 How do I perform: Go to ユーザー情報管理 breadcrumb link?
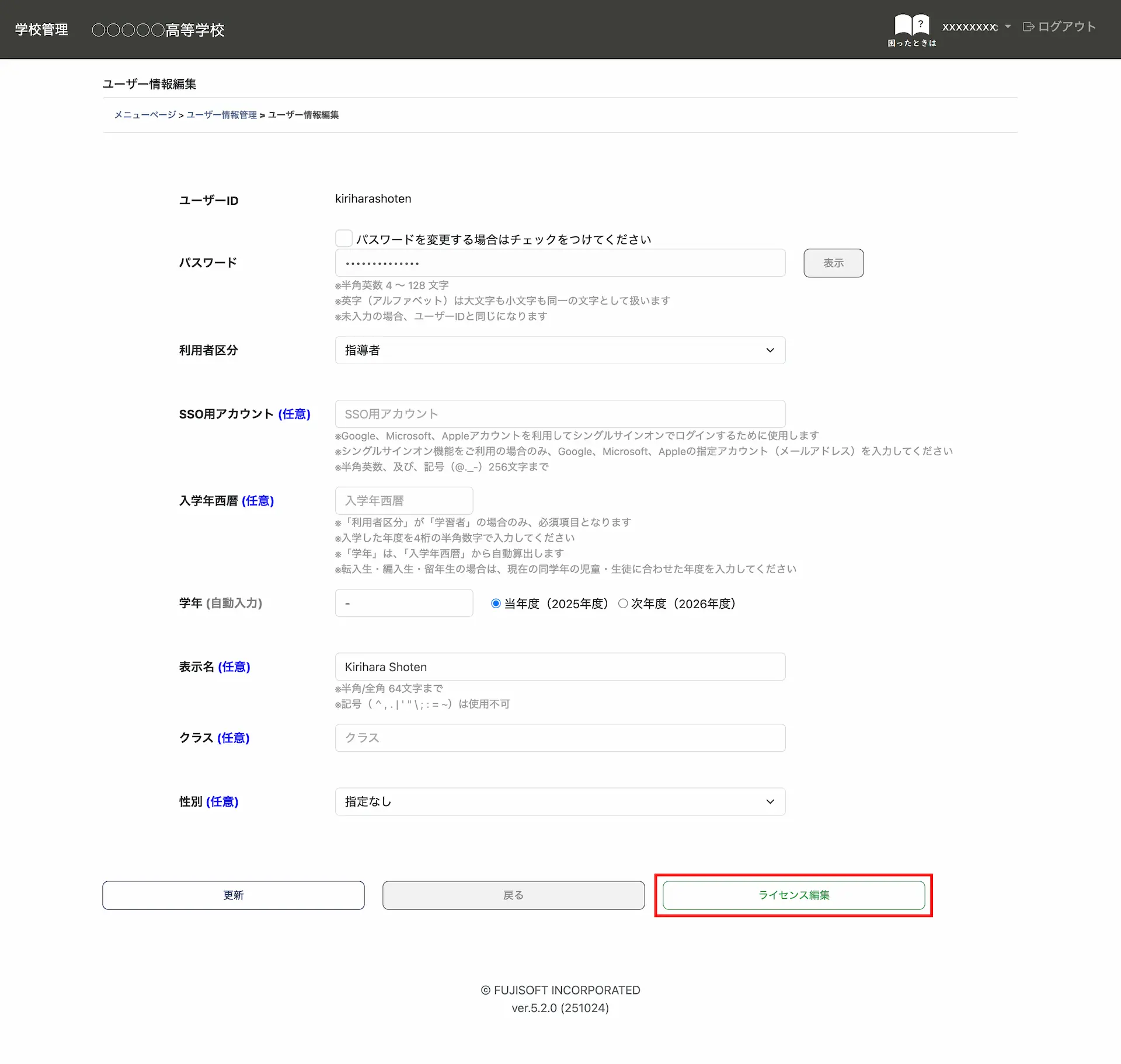pos(222,115)
